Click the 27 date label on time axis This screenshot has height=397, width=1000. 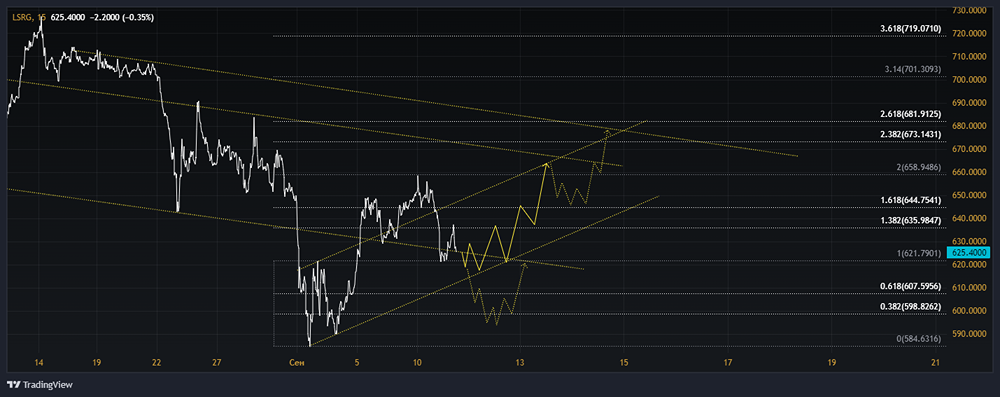tap(217, 363)
